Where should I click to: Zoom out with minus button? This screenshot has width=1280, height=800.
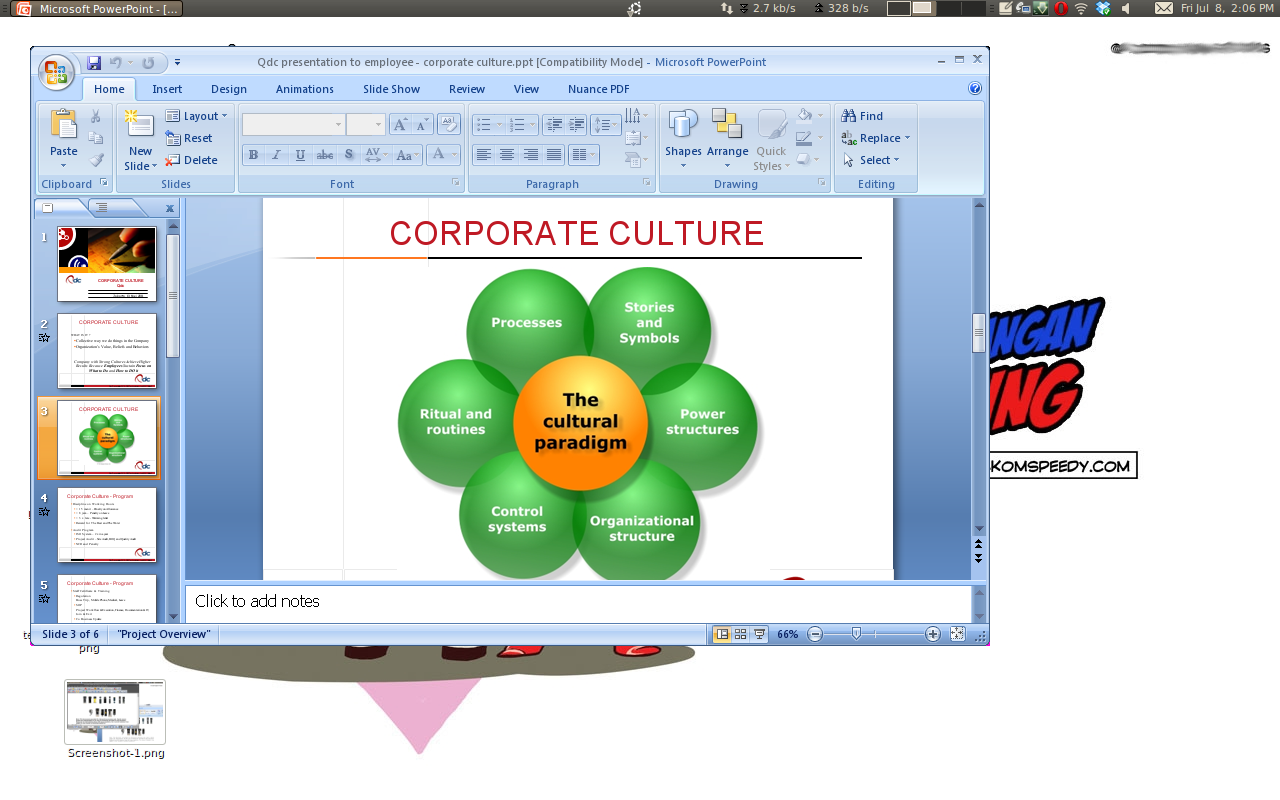[815, 634]
